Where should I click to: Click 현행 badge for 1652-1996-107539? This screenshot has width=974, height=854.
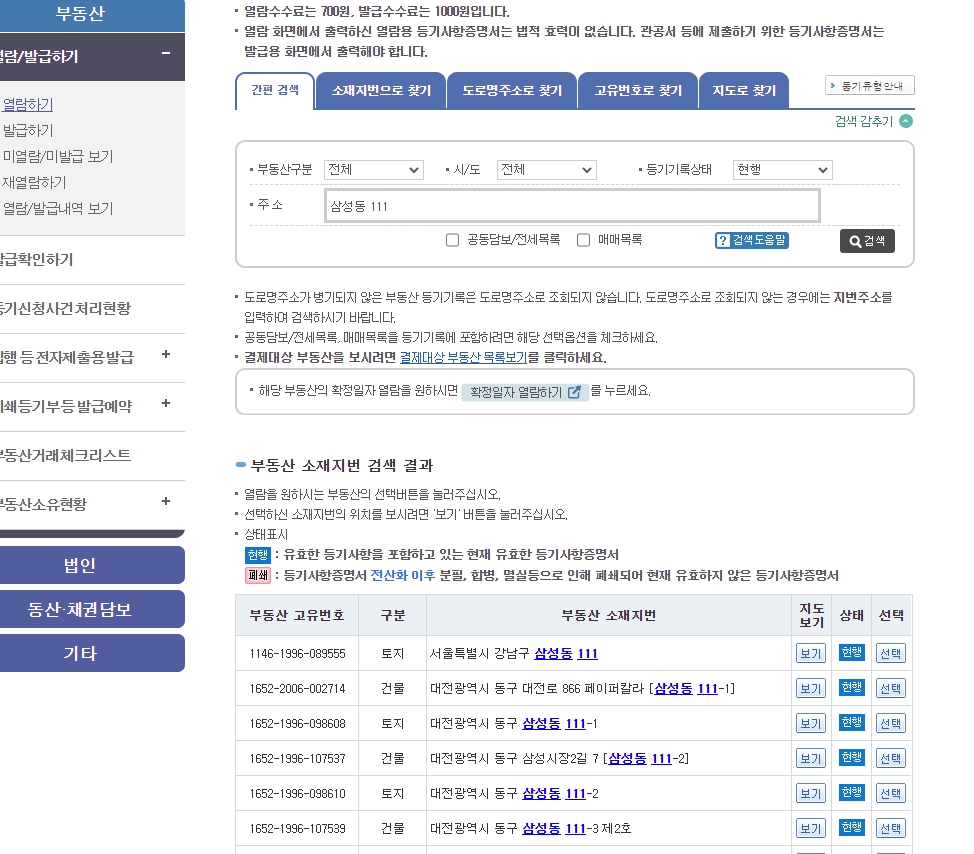[852, 827]
